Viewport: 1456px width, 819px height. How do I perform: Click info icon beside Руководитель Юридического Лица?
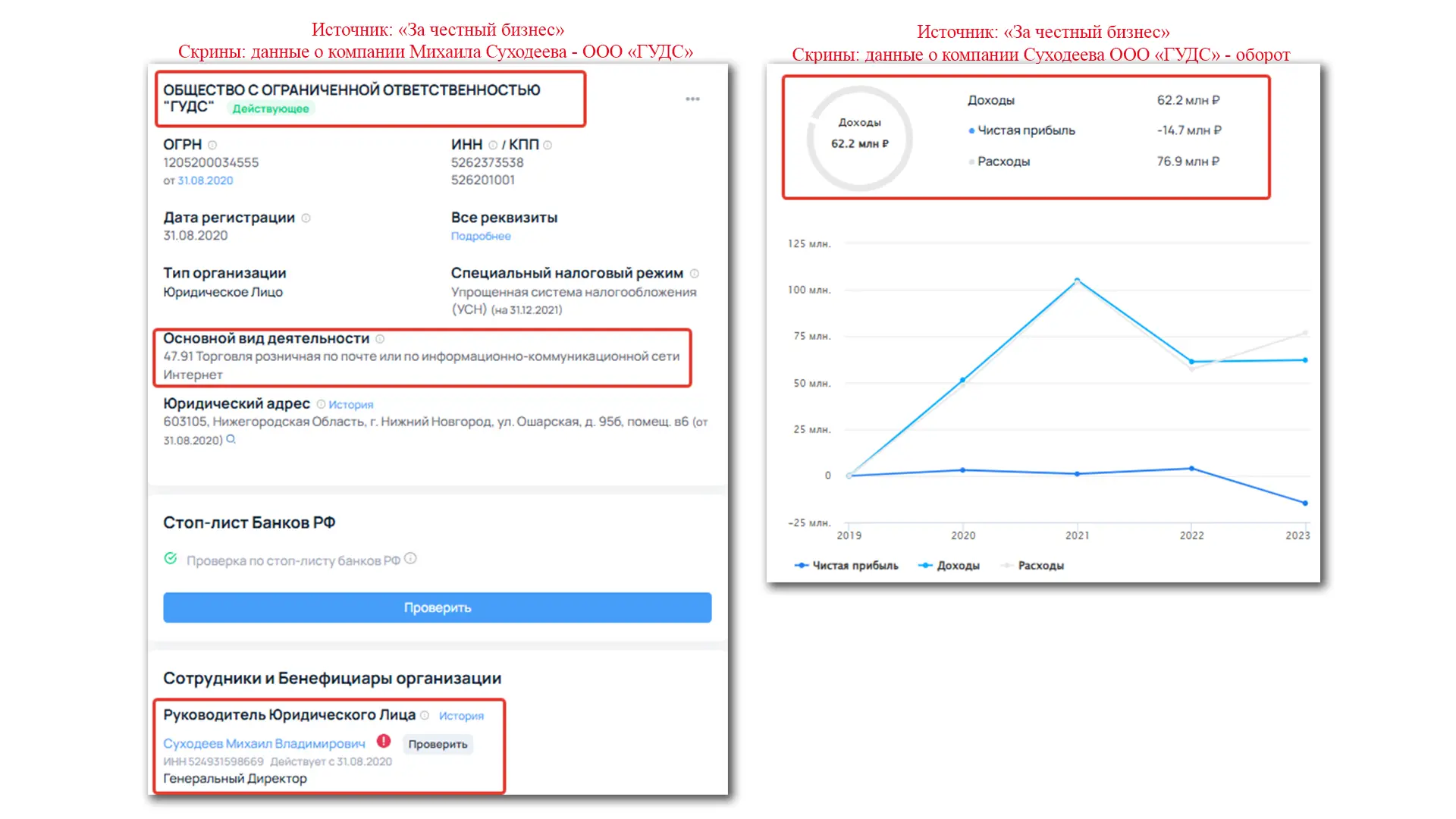click(x=425, y=715)
